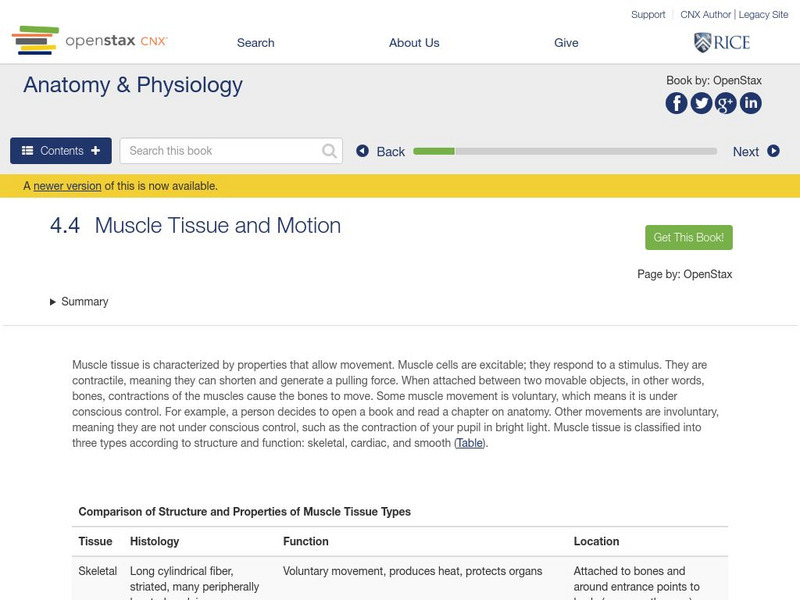This screenshot has width=800, height=600.
Task: Open the Support link
Action: click(648, 14)
